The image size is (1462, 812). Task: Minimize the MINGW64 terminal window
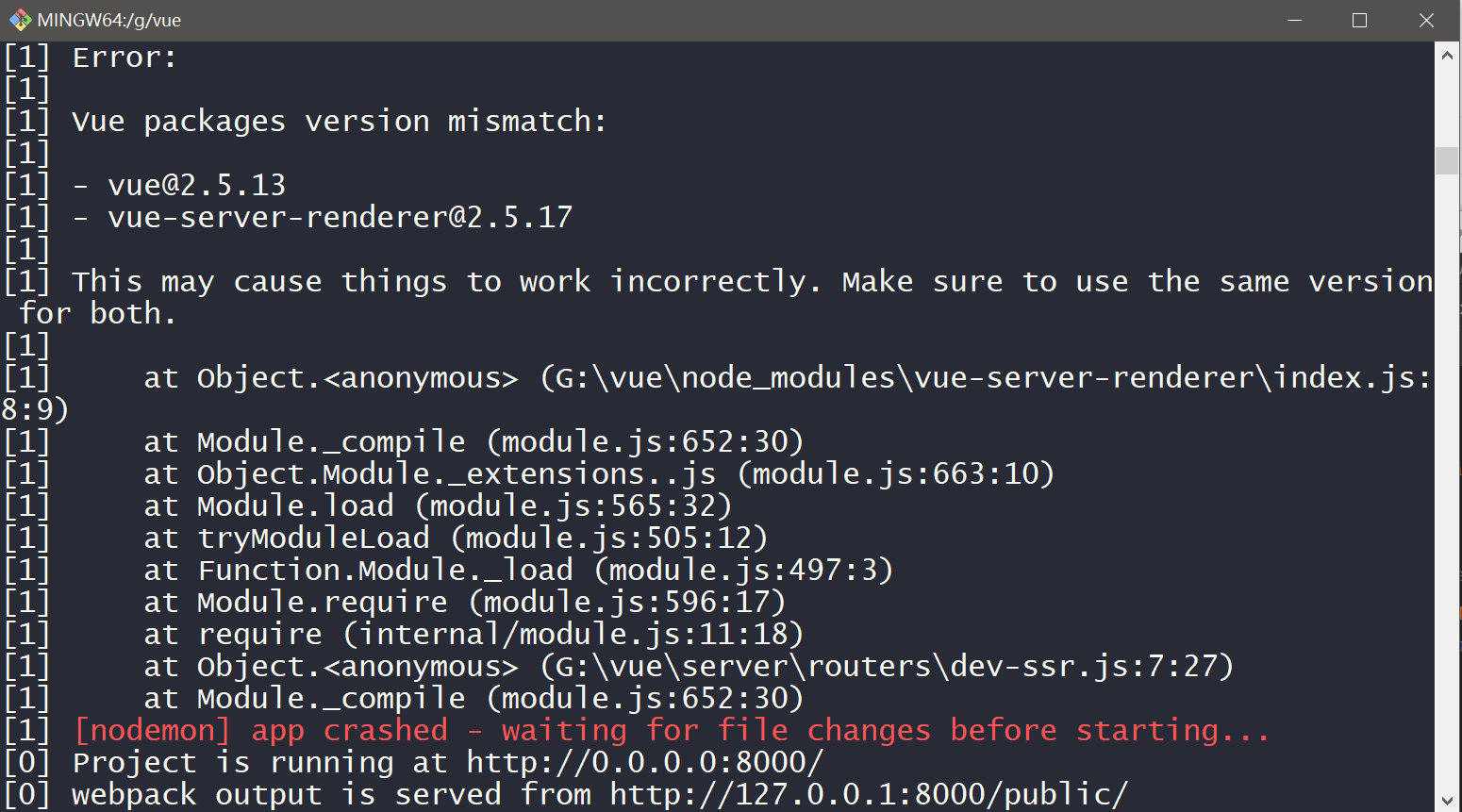tap(1294, 20)
